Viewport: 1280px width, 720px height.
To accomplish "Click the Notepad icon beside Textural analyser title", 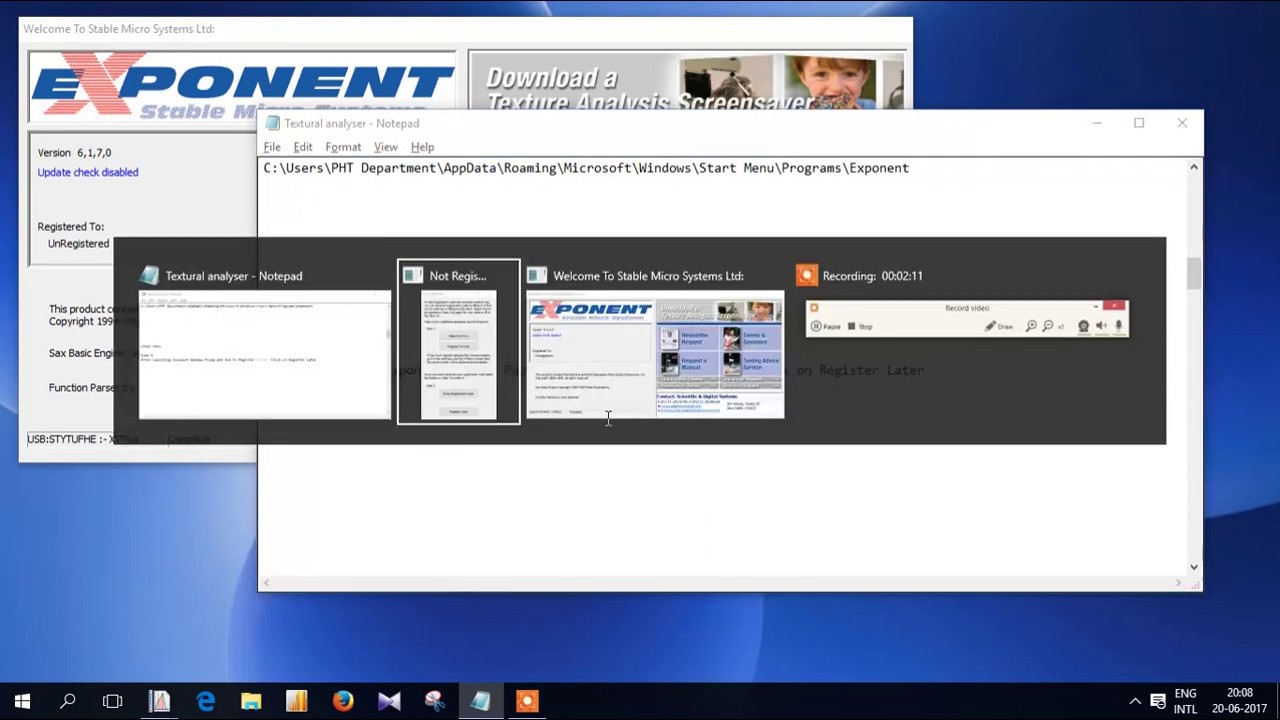I will (x=149, y=275).
